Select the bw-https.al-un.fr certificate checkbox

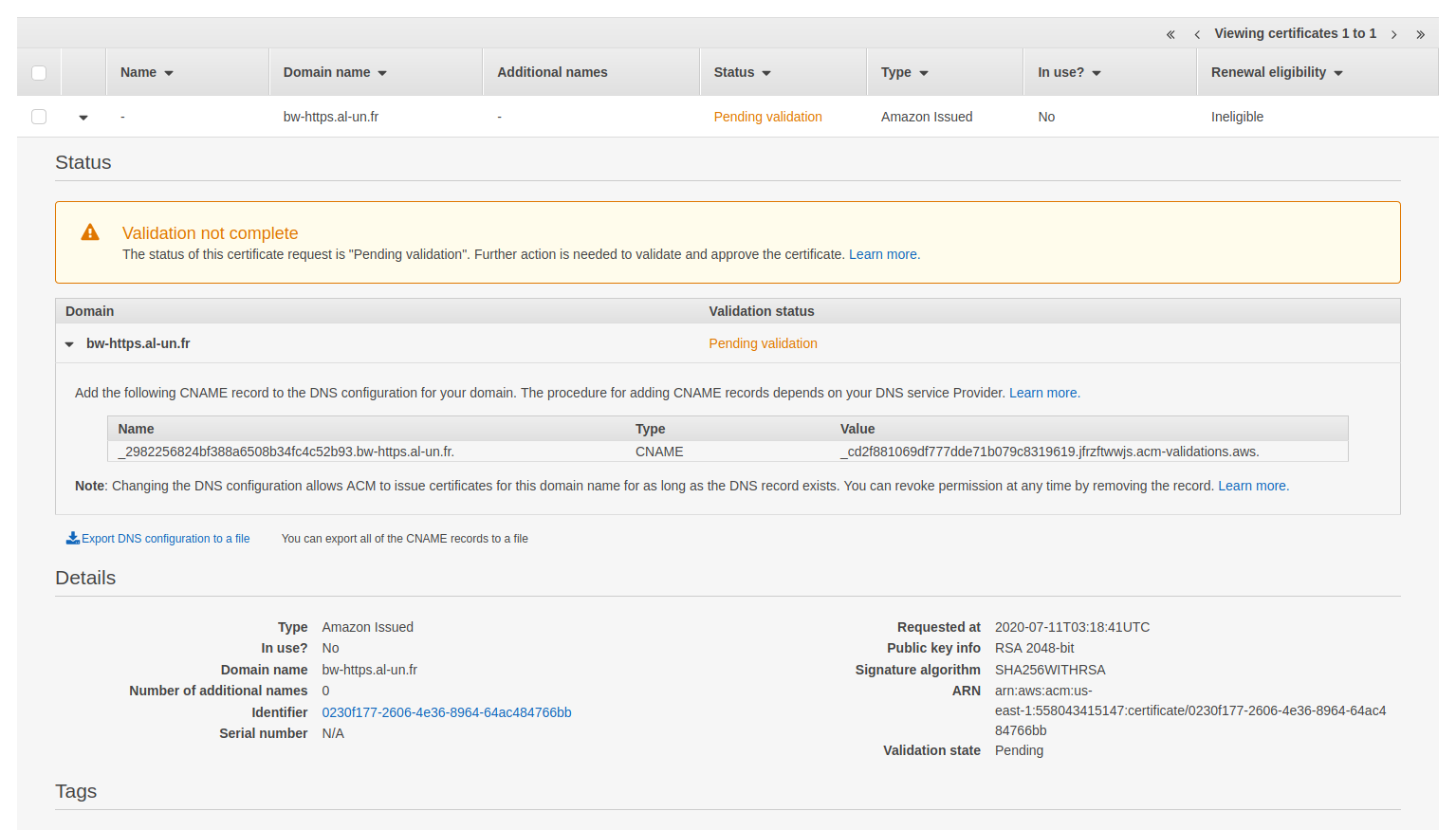pyautogui.click(x=39, y=117)
